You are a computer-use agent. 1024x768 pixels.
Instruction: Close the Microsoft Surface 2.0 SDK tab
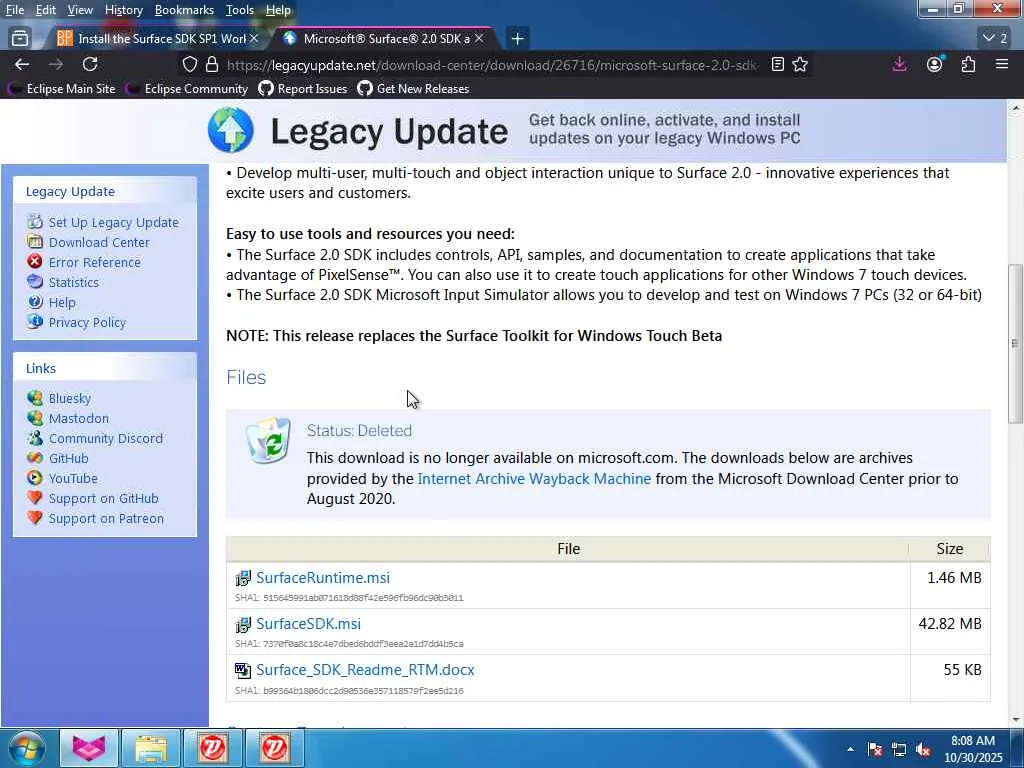479,39
